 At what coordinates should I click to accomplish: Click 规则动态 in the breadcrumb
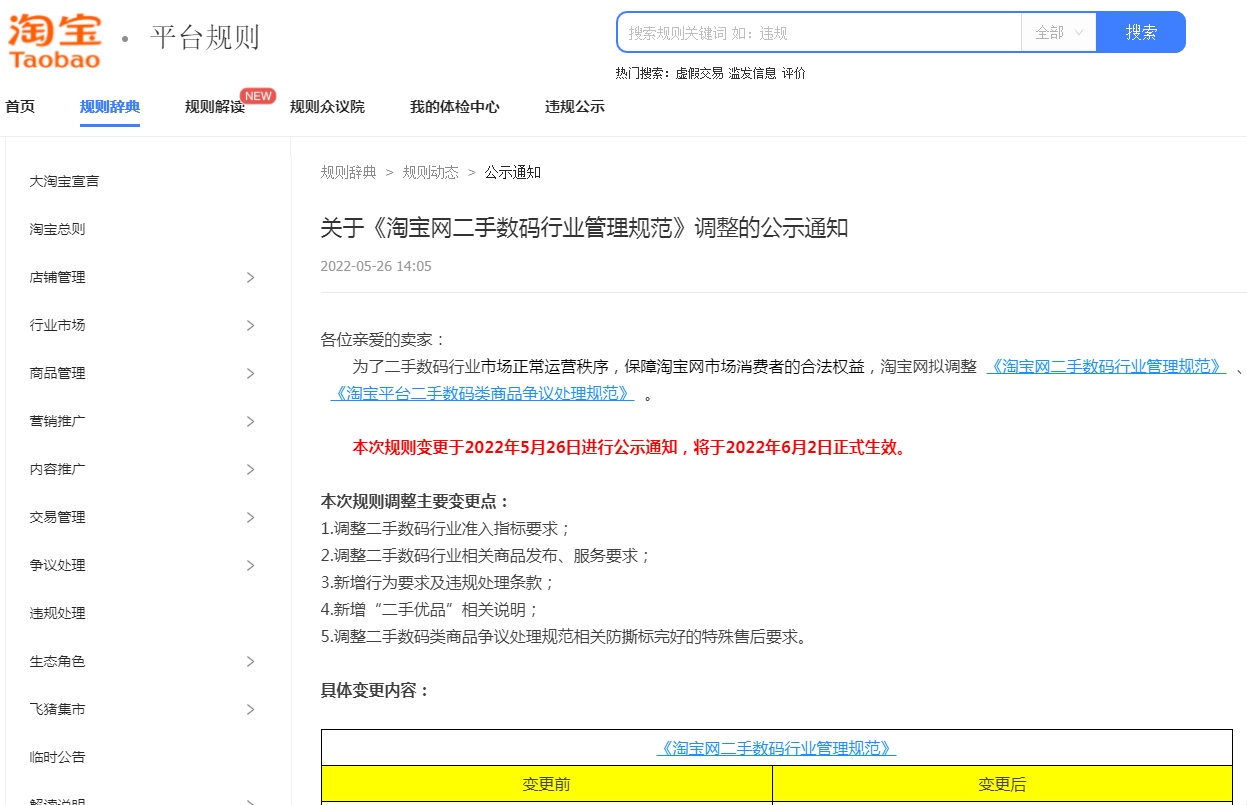tap(430, 172)
